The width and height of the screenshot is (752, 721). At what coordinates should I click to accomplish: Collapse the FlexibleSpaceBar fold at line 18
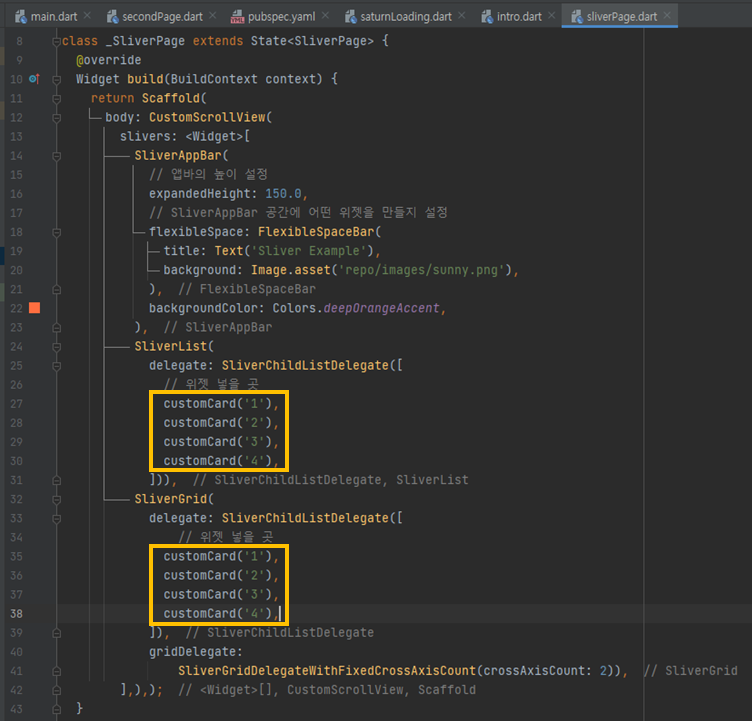click(57, 233)
